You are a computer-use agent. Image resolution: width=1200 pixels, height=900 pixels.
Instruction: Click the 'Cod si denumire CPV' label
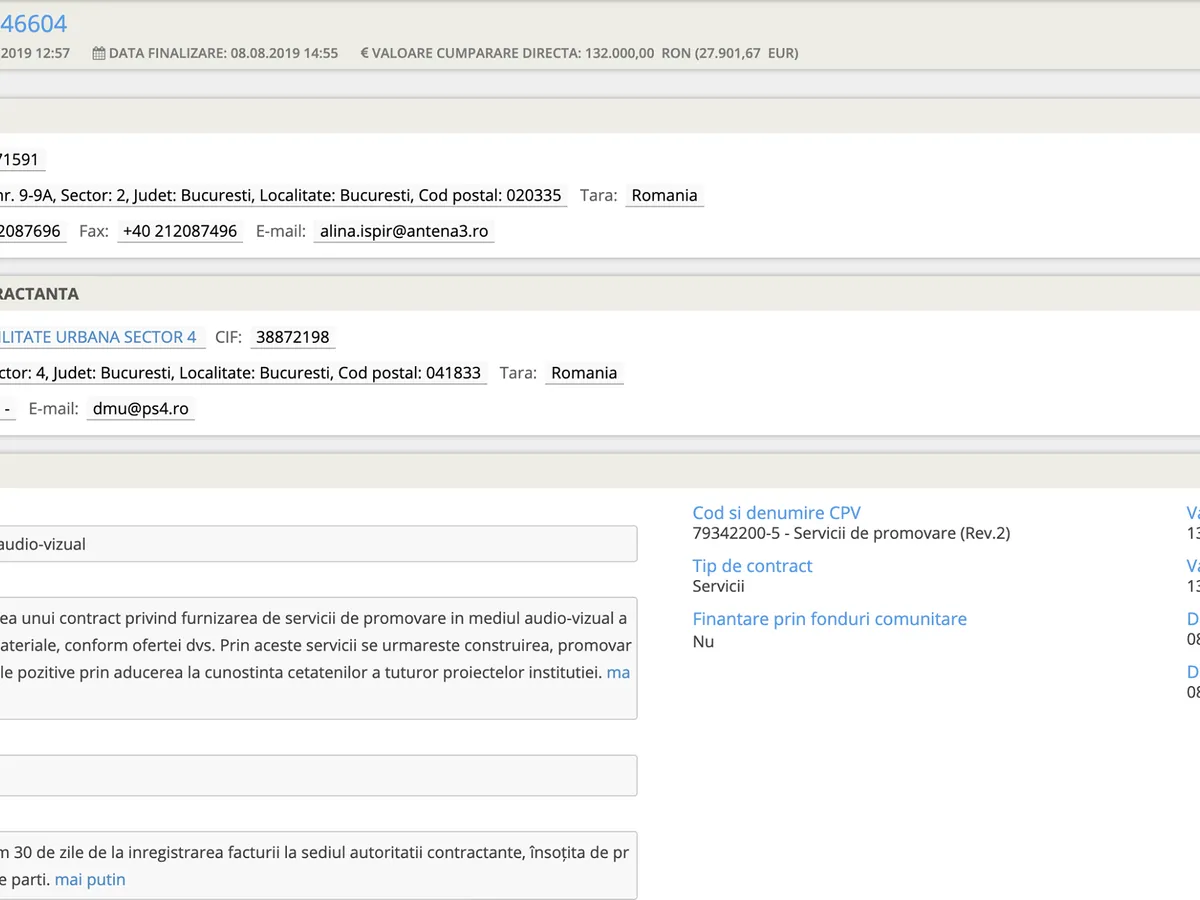point(776,513)
